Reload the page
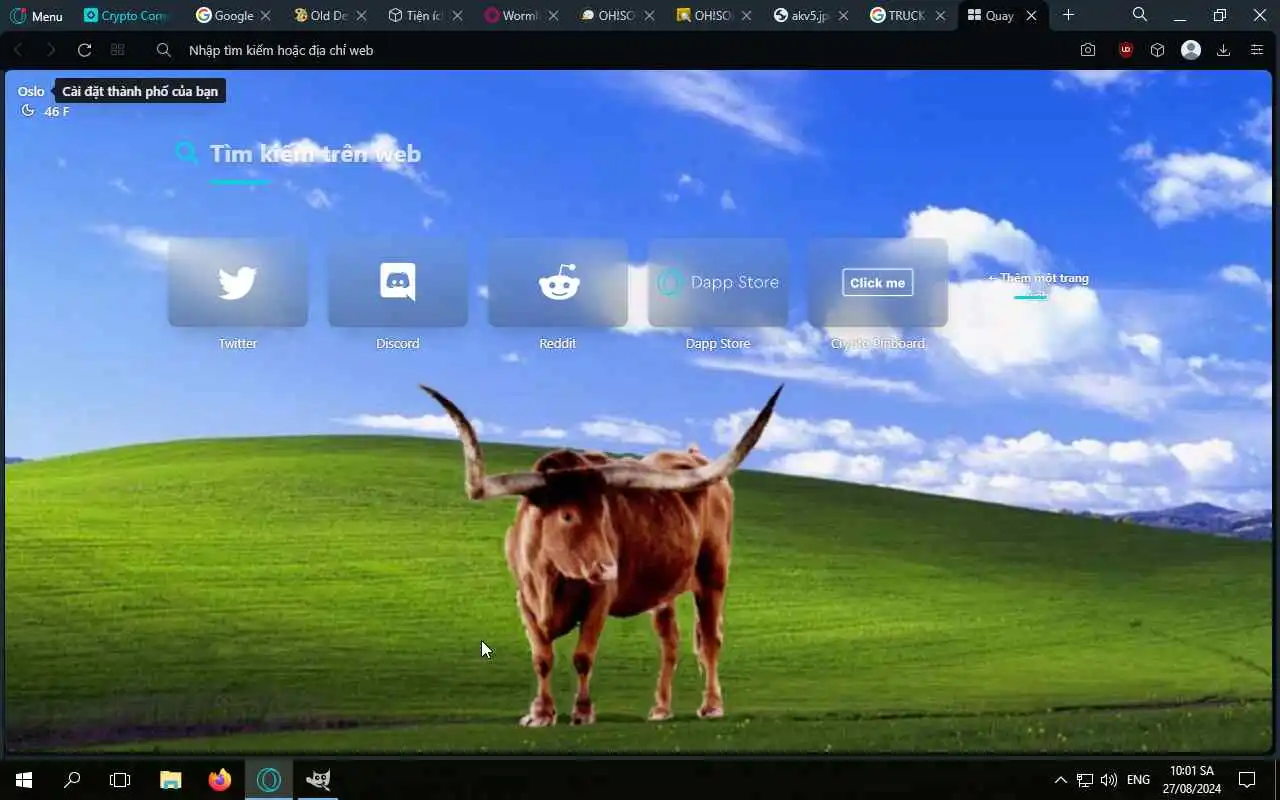This screenshot has width=1280, height=800. (84, 50)
